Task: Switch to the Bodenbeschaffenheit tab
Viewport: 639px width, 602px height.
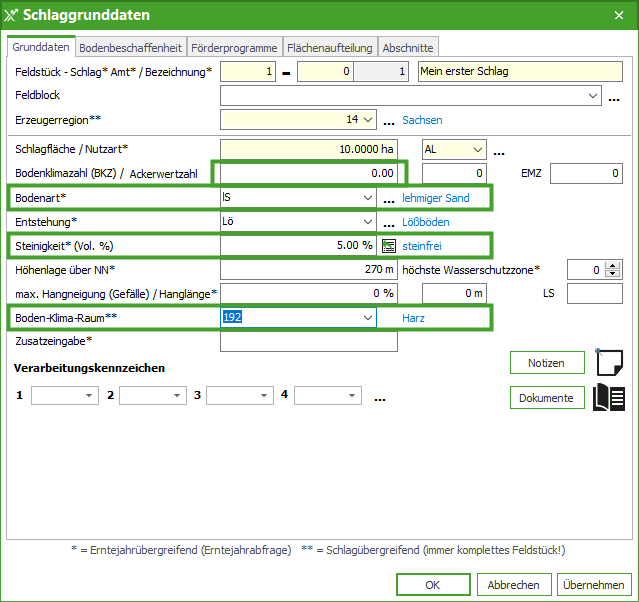Action: click(x=130, y=47)
